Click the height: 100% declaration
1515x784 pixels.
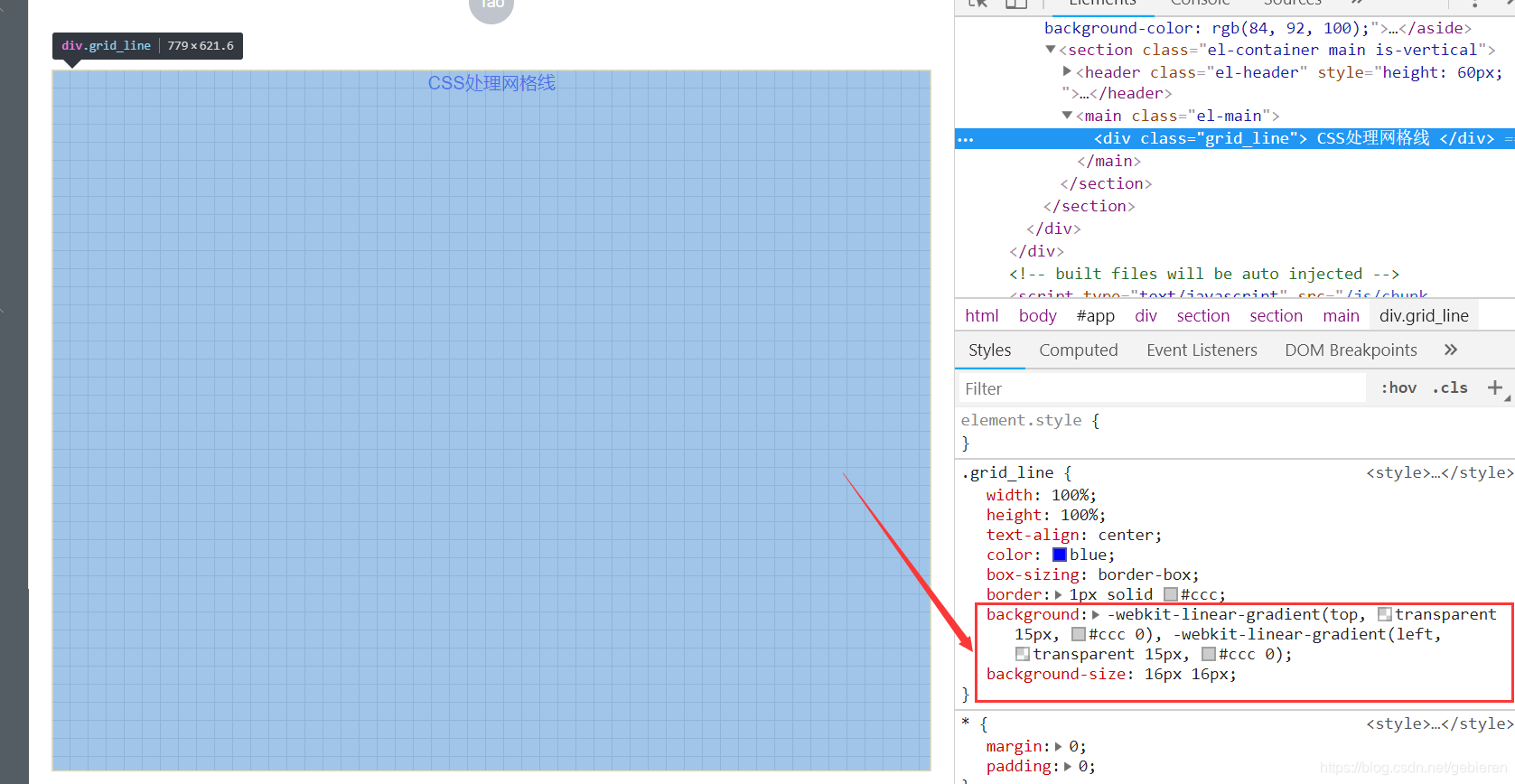[1045, 515]
